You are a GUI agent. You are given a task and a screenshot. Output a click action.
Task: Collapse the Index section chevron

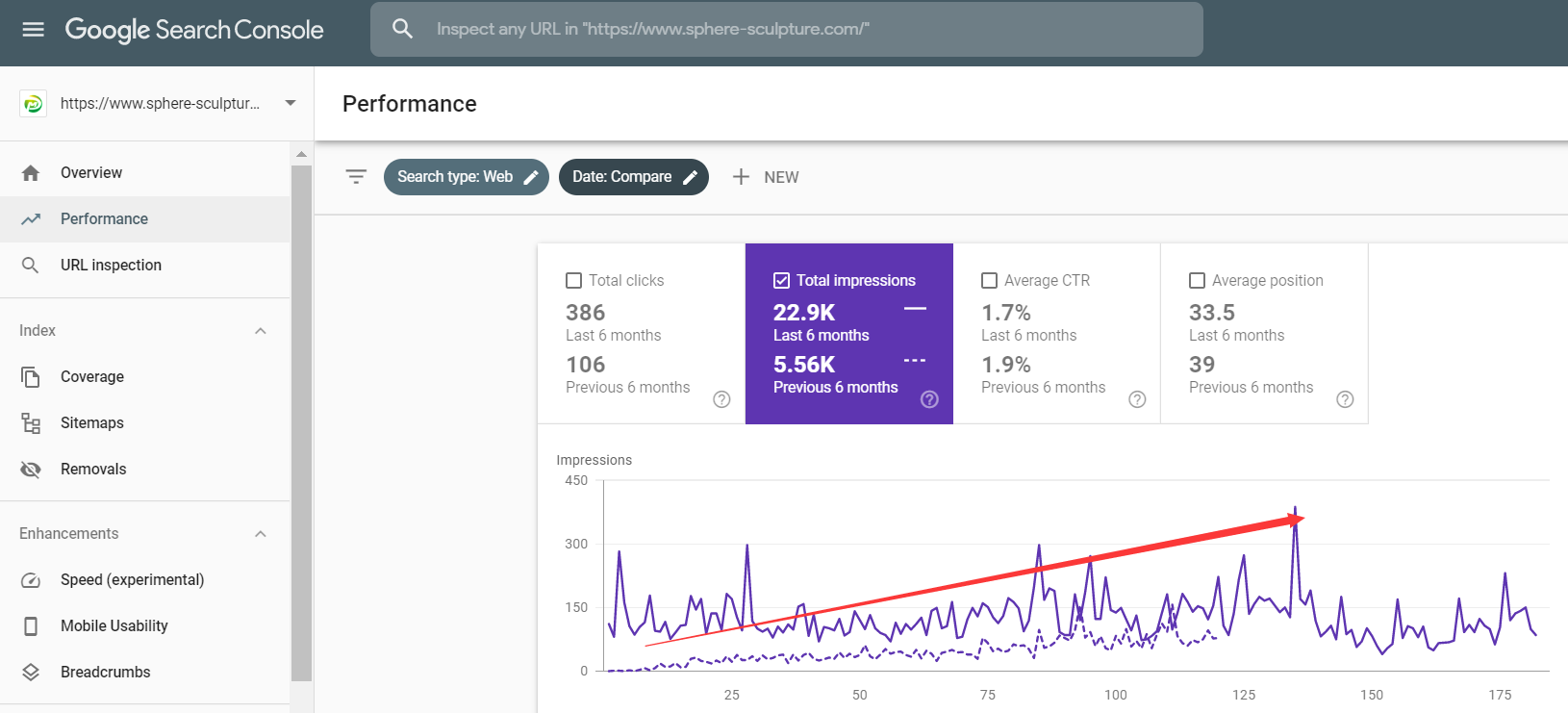click(261, 331)
